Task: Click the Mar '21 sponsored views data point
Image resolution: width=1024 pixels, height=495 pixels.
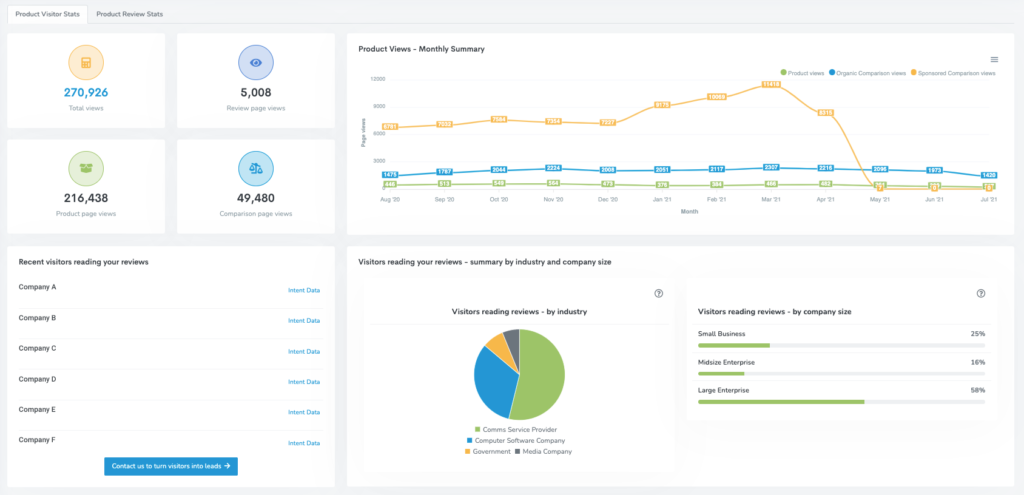Action: (770, 85)
